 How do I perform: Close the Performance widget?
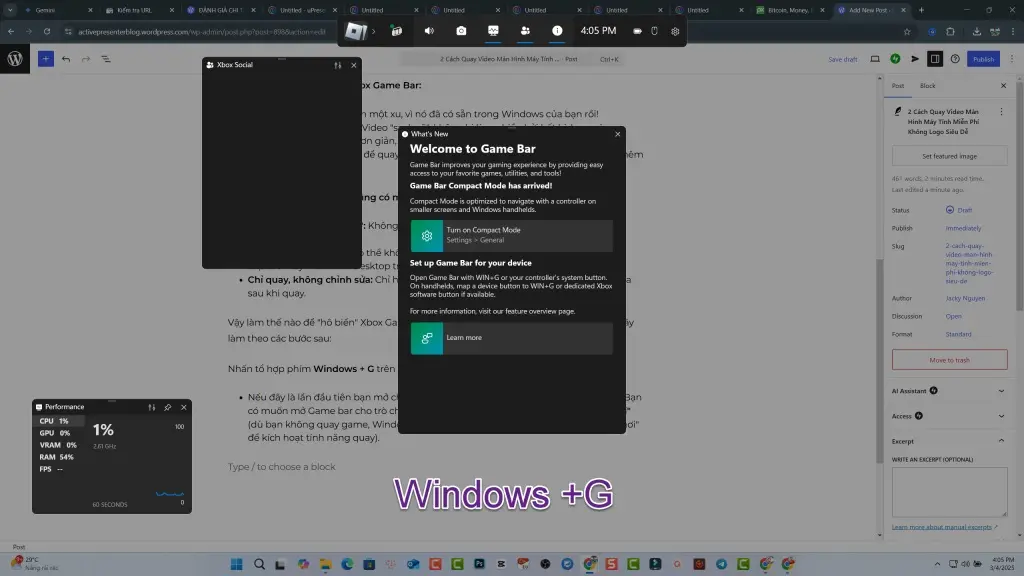point(184,407)
